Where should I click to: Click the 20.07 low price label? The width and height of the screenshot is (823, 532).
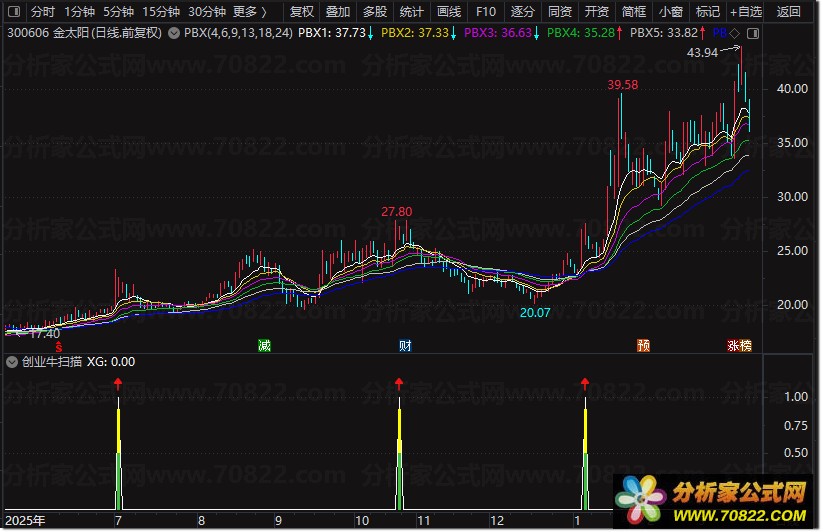pos(535,313)
